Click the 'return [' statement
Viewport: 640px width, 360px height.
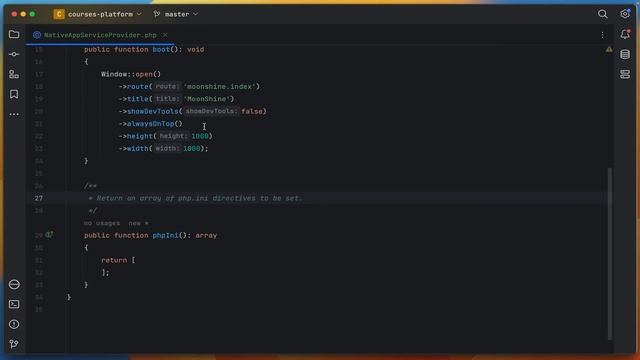pyautogui.click(x=118, y=260)
